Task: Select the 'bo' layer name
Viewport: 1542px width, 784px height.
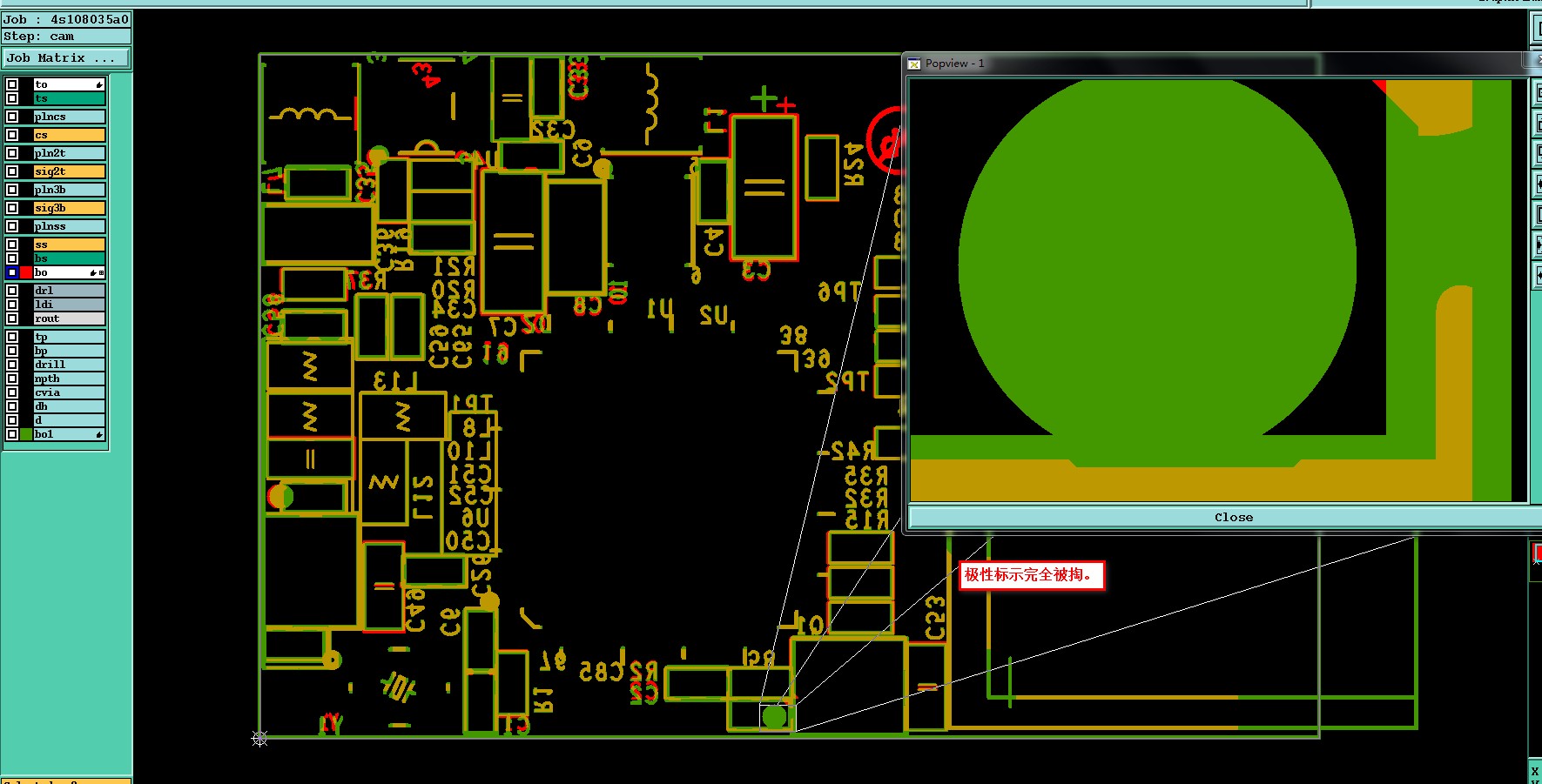Action: click(69, 272)
